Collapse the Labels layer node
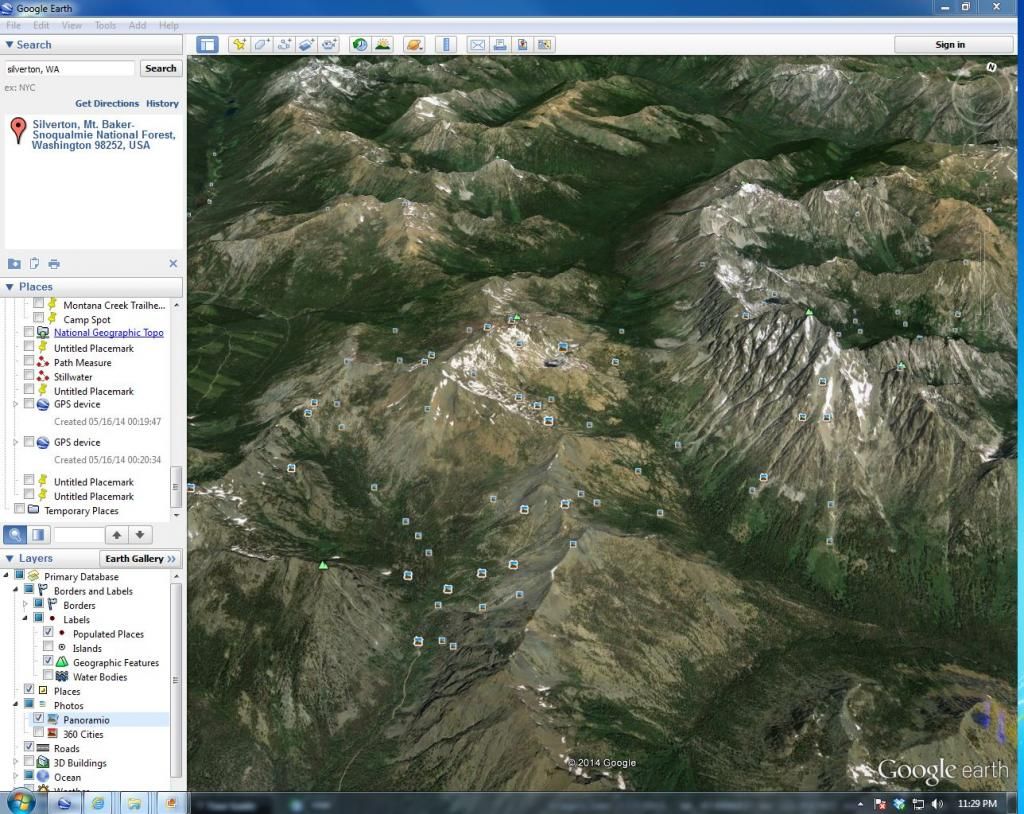 click(25, 619)
